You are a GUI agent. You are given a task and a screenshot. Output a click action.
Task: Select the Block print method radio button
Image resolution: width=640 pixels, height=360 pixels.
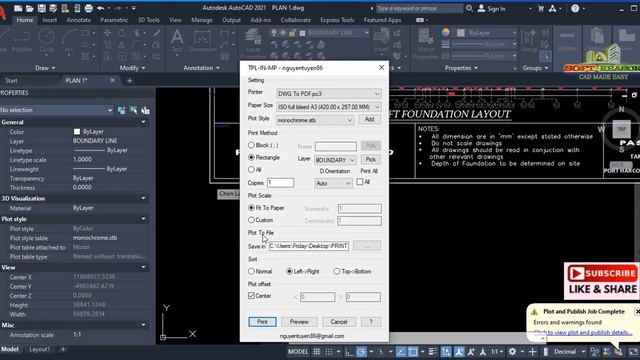click(x=251, y=145)
